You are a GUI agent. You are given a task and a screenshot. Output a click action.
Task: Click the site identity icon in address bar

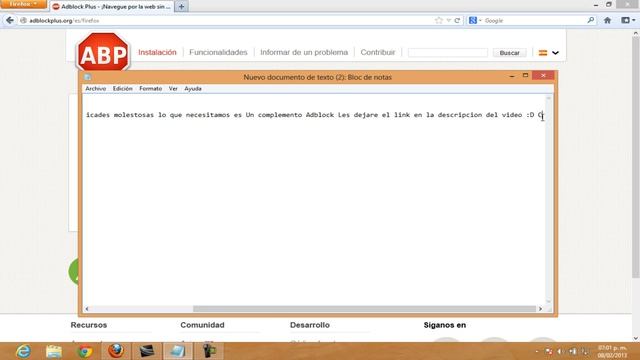(x=24, y=20)
